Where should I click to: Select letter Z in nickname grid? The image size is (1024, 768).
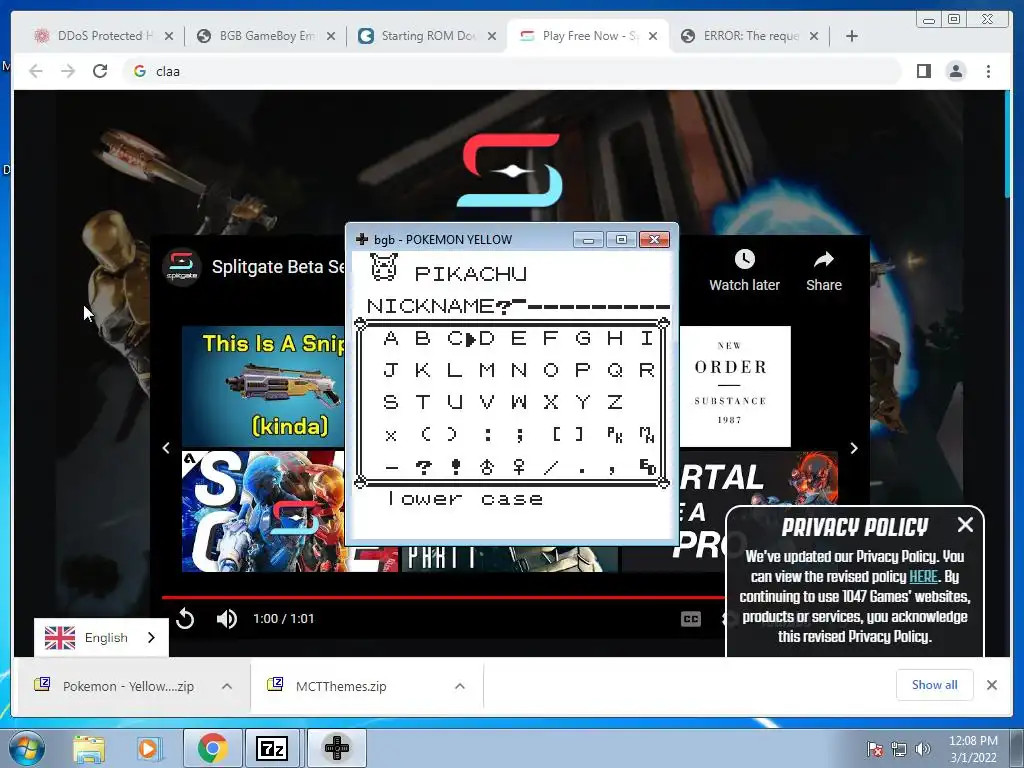coord(615,402)
